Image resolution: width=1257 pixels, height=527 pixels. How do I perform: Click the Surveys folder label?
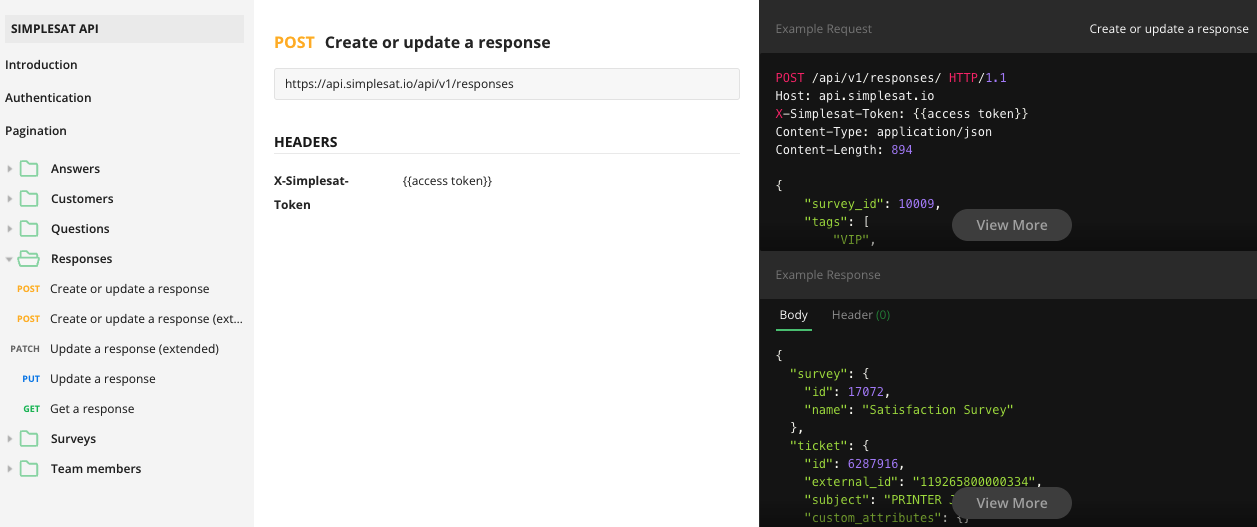[74, 439]
